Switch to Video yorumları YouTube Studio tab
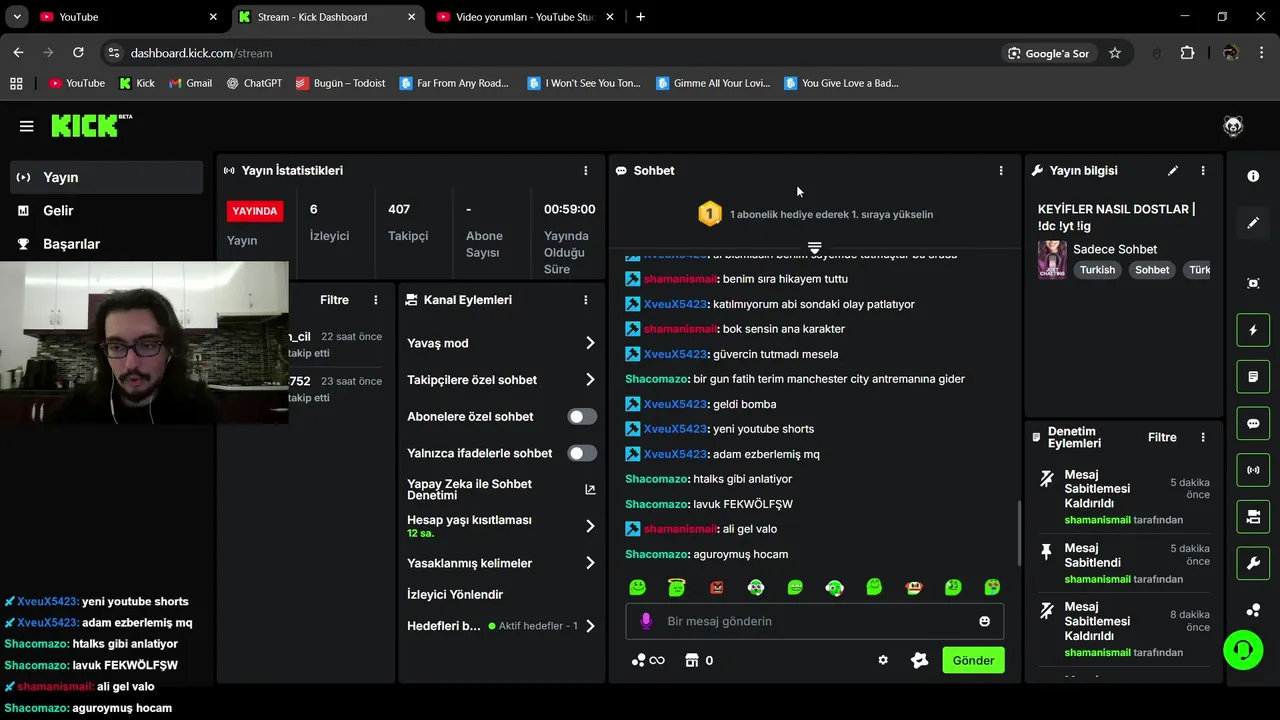The image size is (1280, 720). pyautogui.click(x=526, y=17)
